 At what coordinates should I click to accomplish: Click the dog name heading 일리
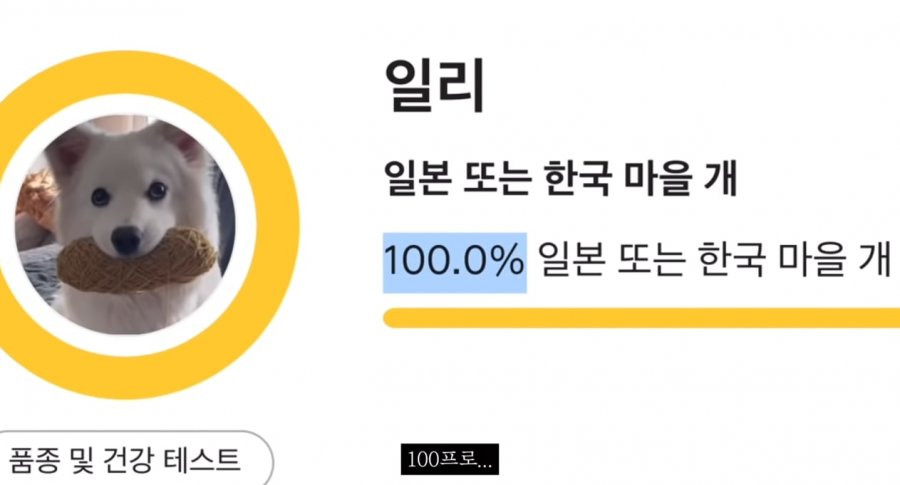(x=435, y=86)
